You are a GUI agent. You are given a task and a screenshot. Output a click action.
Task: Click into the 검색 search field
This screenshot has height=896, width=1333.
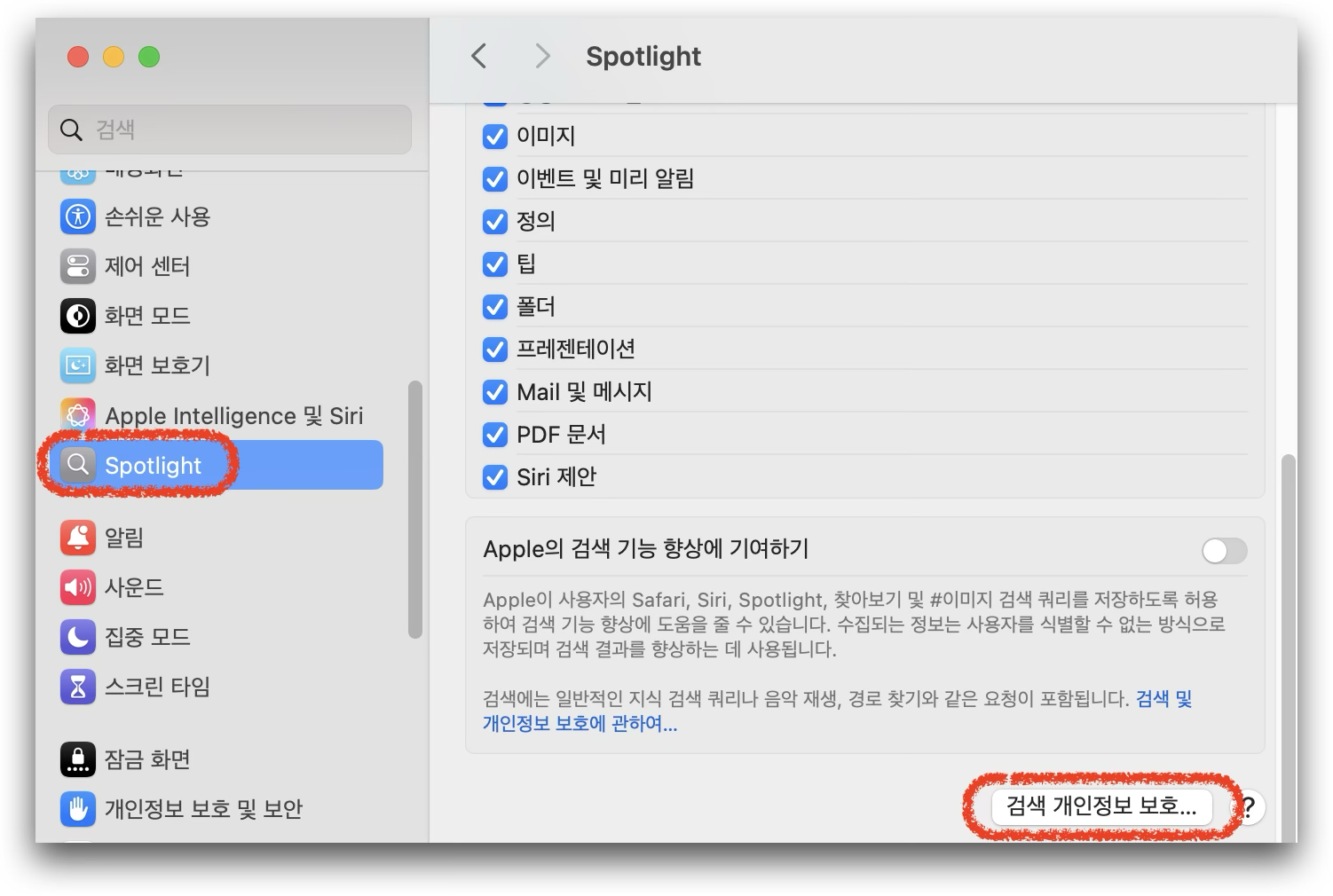pos(230,130)
